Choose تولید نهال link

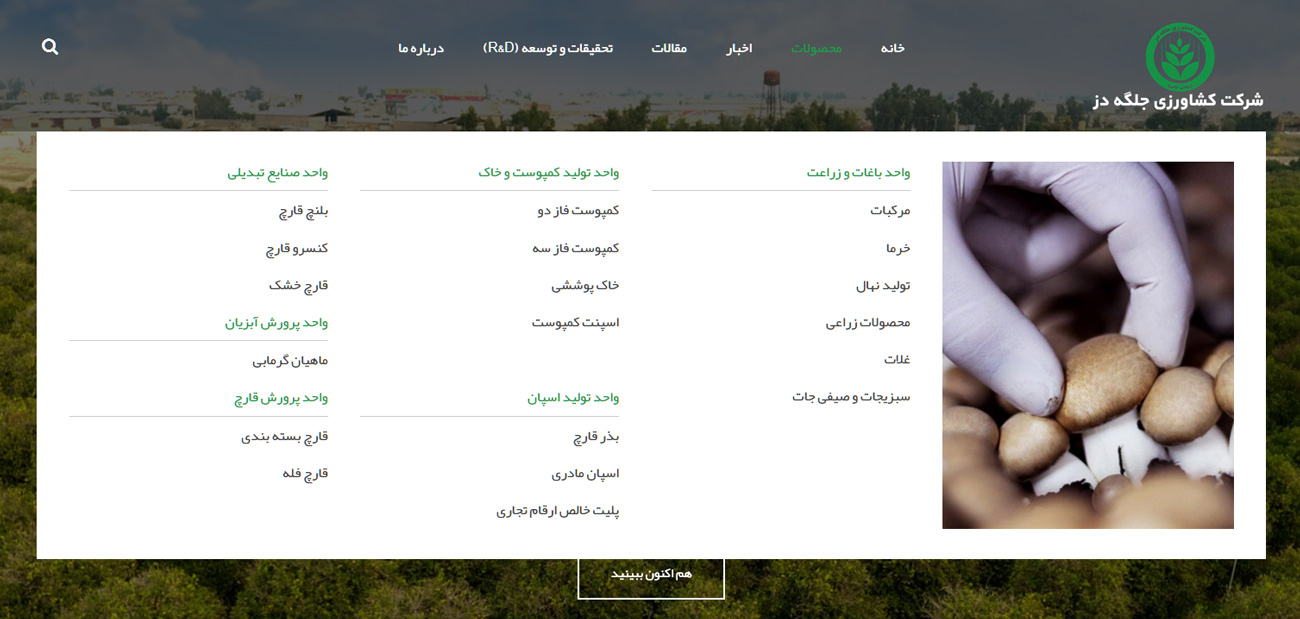click(883, 286)
